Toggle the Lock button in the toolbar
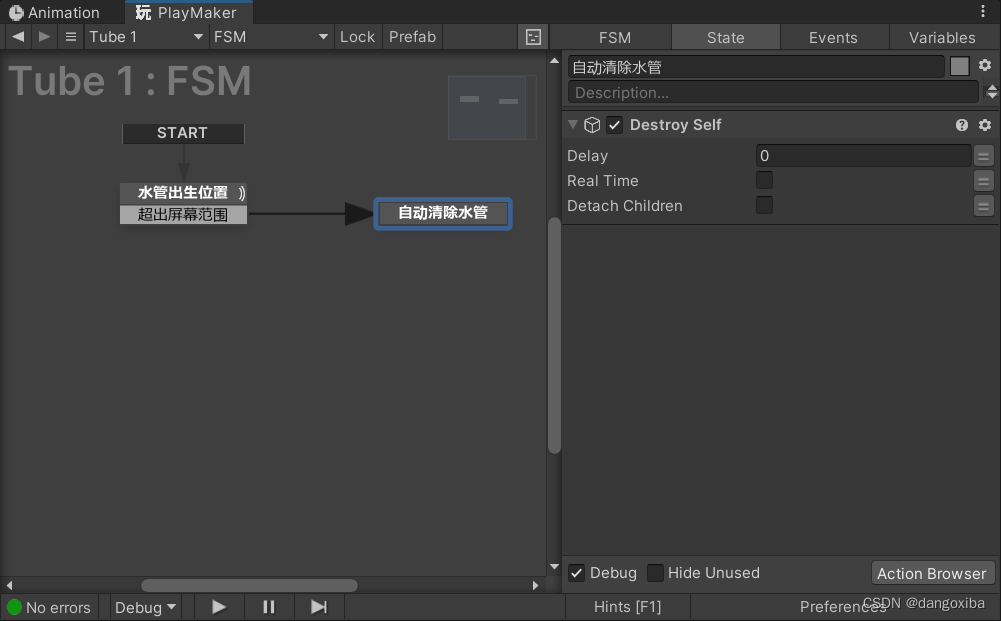 tap(358, 37)
